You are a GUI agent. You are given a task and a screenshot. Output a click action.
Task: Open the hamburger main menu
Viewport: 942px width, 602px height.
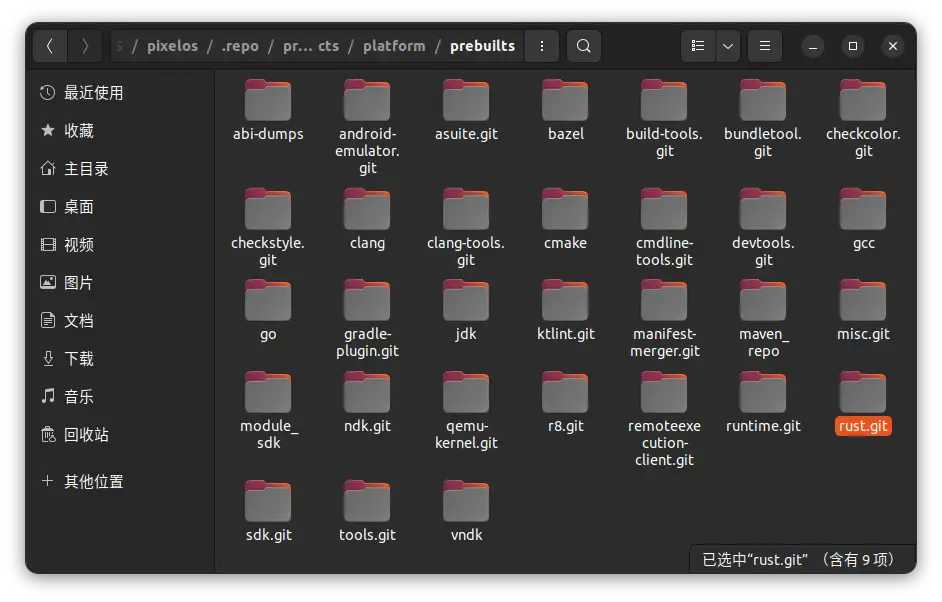pos(765,46)
